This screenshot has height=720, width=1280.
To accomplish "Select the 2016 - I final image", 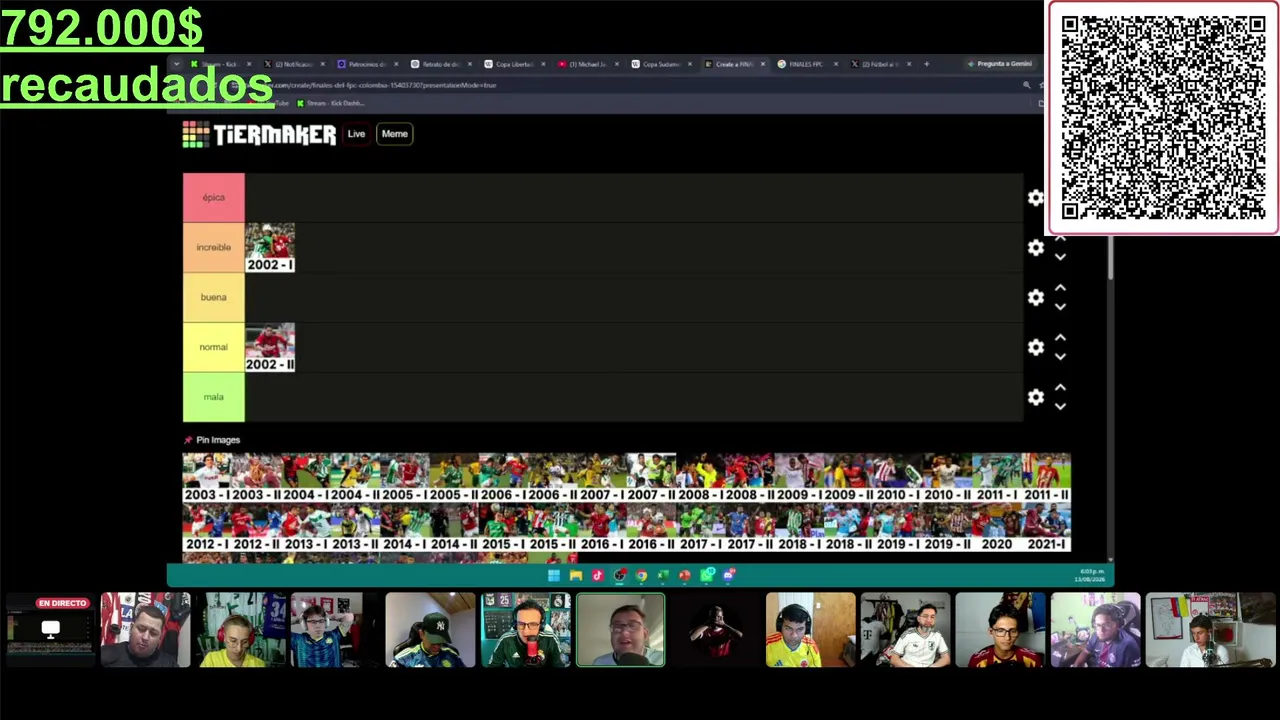I will click(x=602, y=527).
